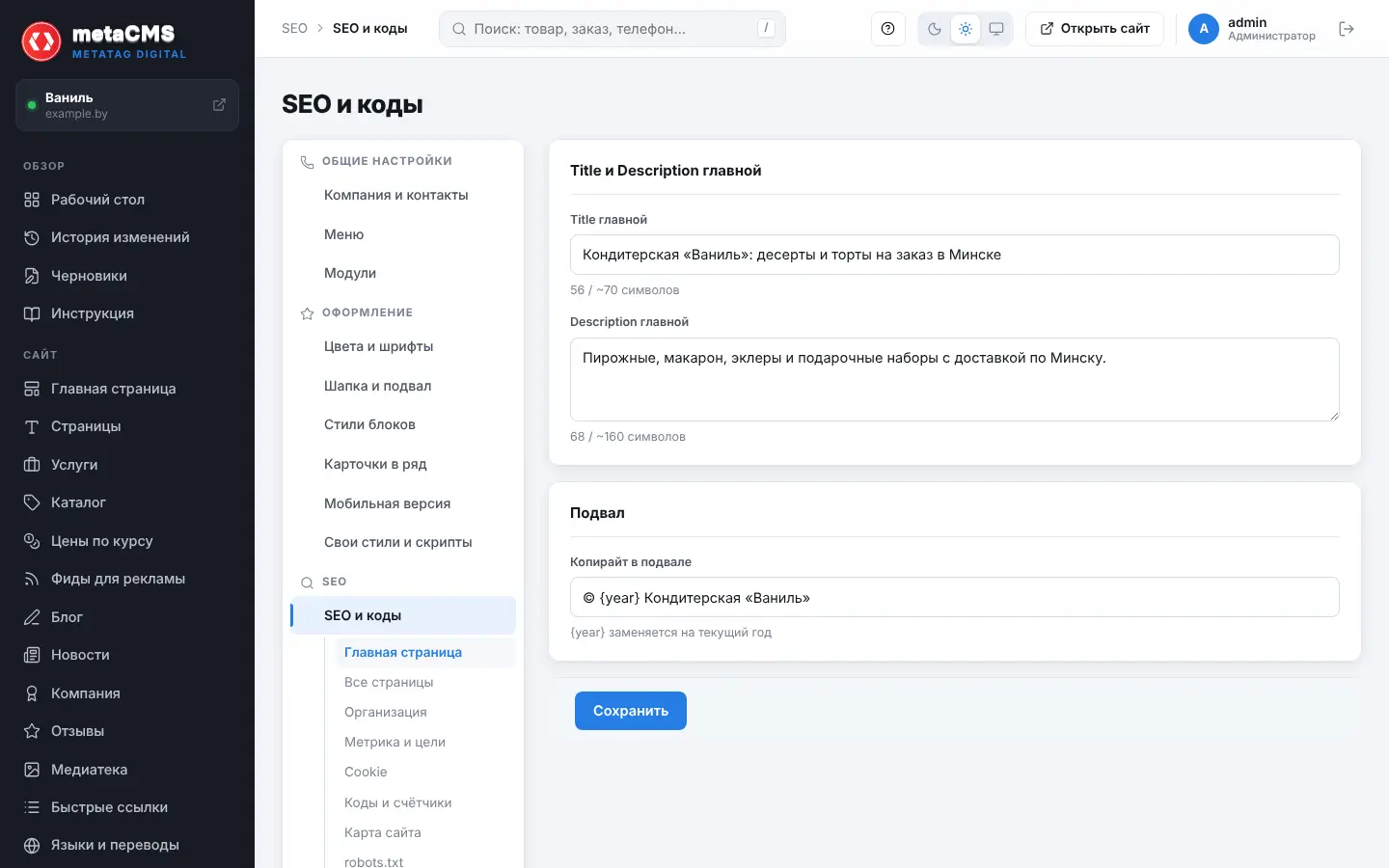Click the Медиатека image icon
1389x868 pixels.
pyautogui.click(x=32, y=770)
